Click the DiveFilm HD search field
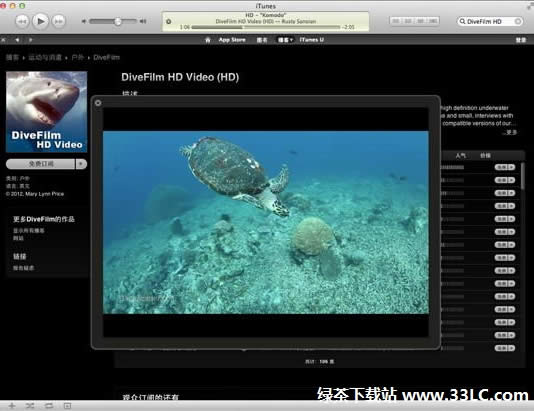 pyautogui.click(x=490, y=21)
